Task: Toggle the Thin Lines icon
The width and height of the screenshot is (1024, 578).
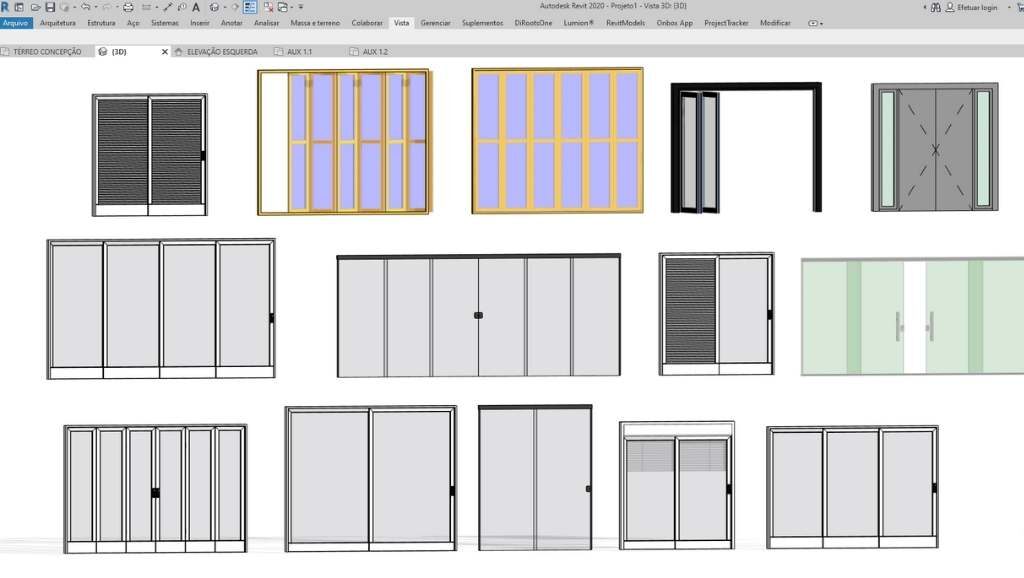Action: (251, 7)
